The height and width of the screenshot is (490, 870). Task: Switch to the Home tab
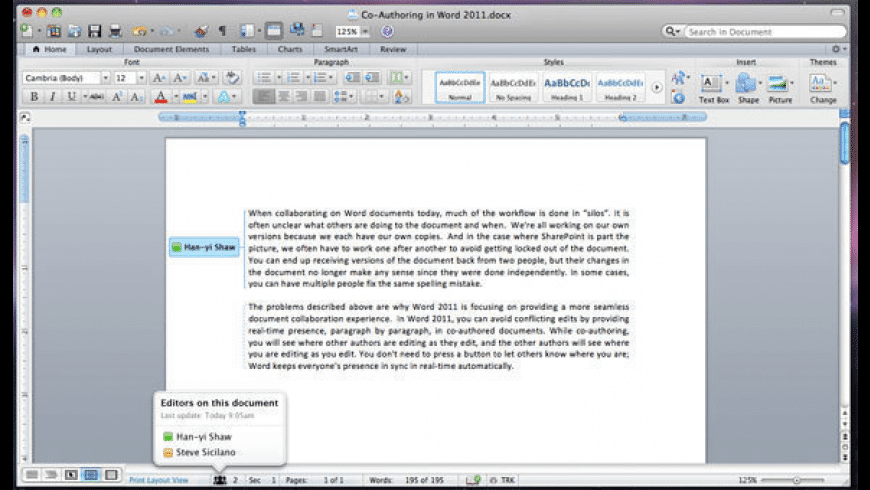49,49
